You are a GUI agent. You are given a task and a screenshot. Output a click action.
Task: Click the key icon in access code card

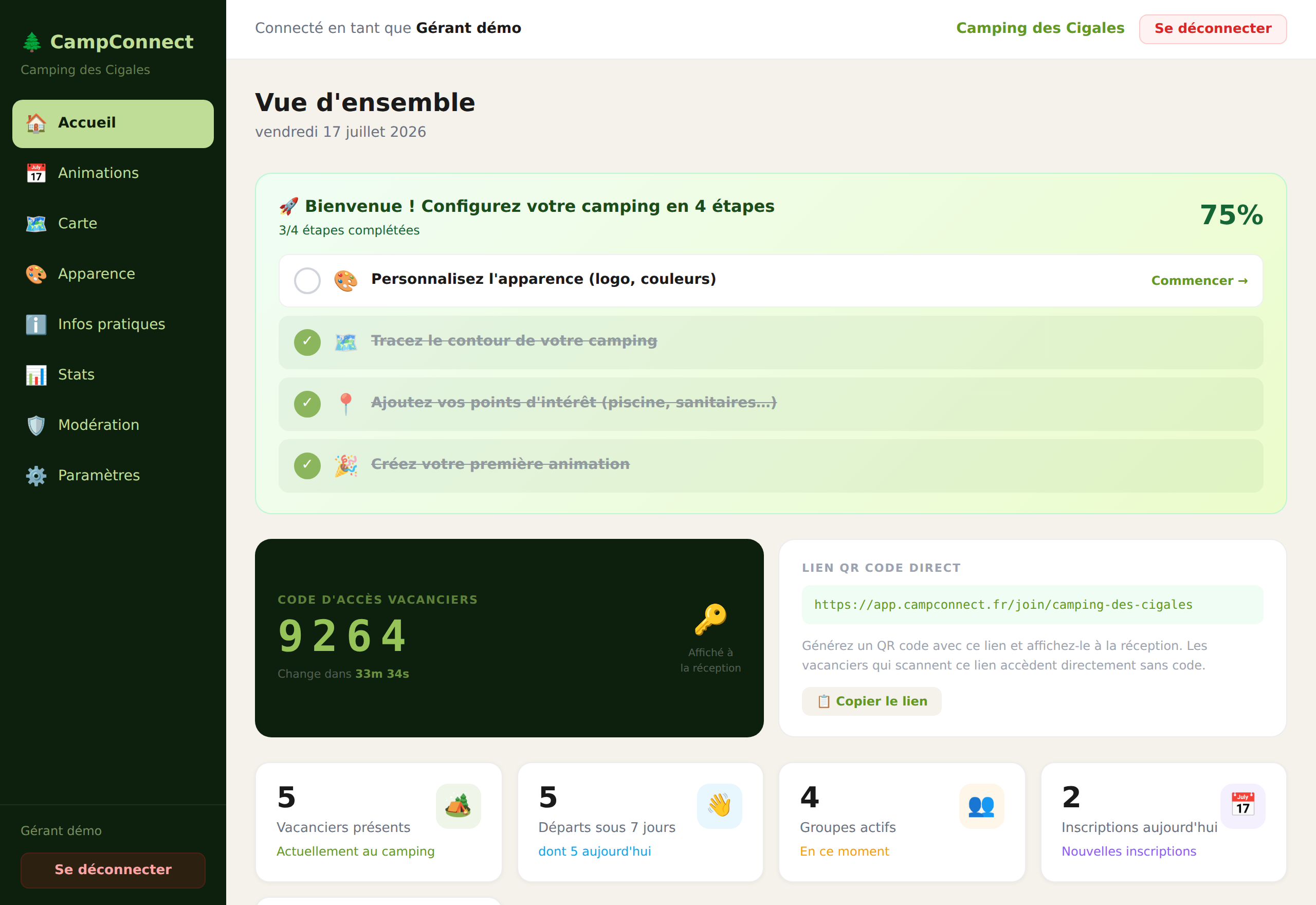[711, 619]
